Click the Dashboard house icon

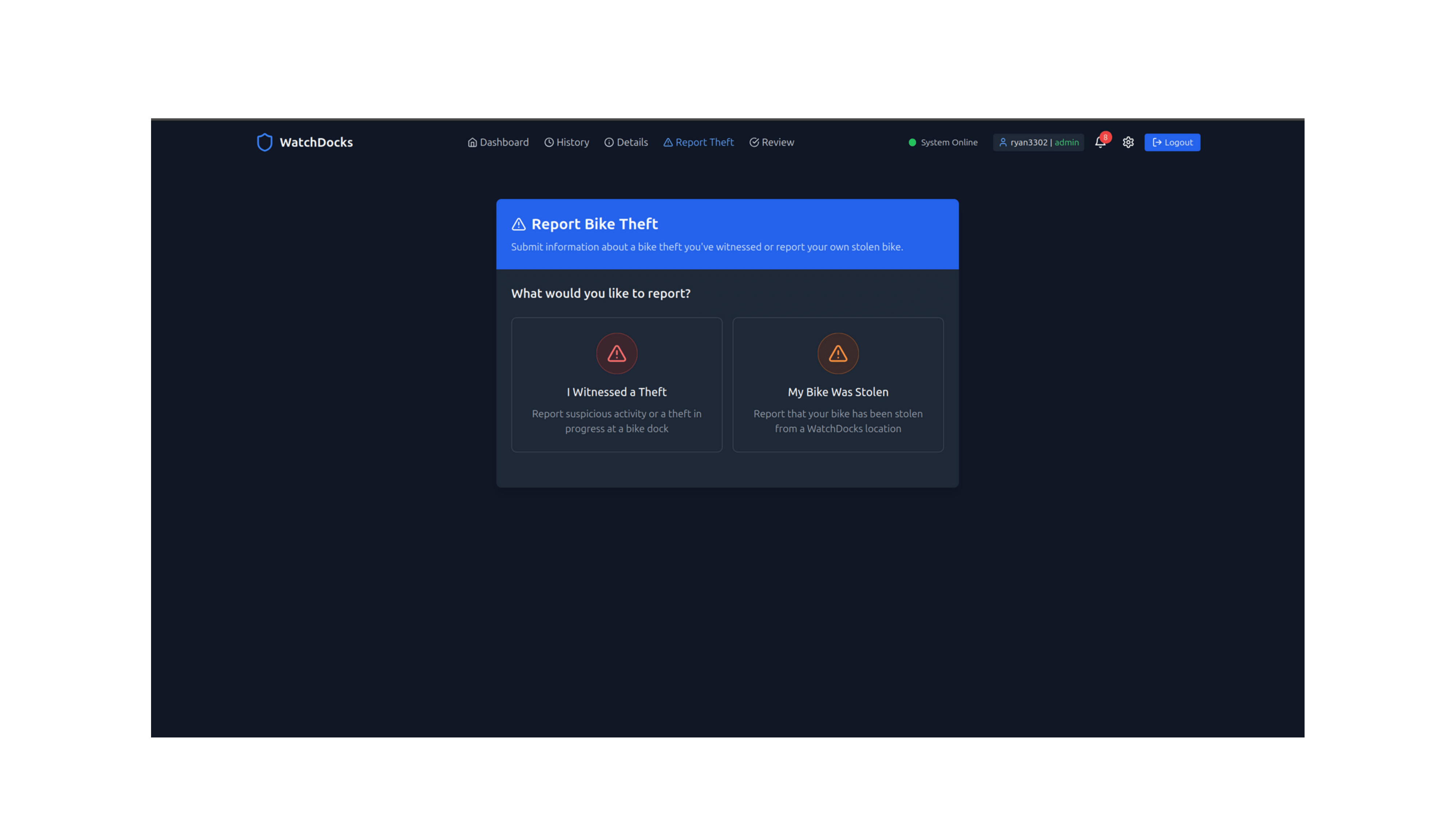pos(472,142)
